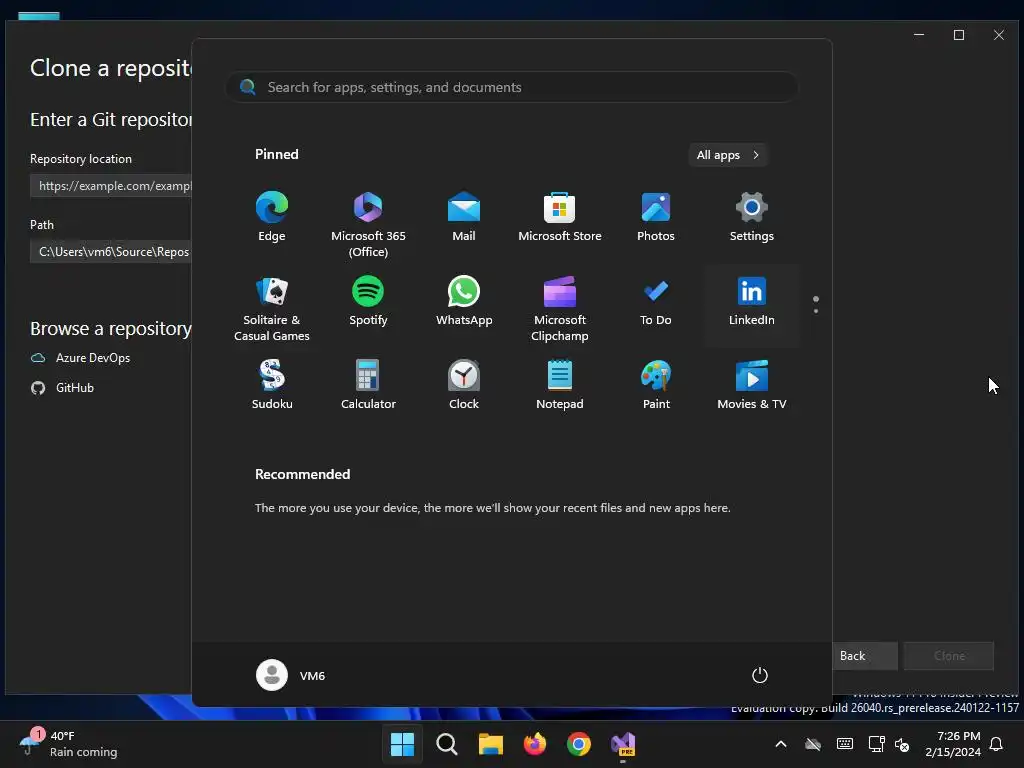Open the Paint app
1024x768 pixels.
[656, 385]
